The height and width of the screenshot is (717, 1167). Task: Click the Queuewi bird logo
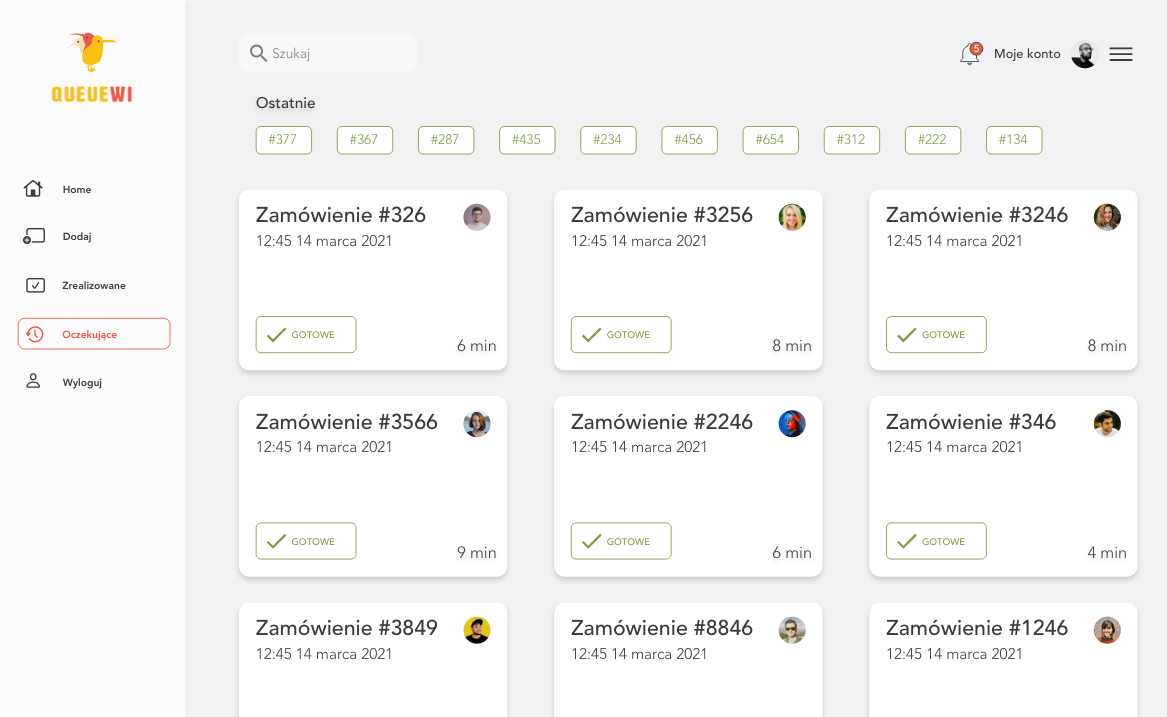pos(92,52)
